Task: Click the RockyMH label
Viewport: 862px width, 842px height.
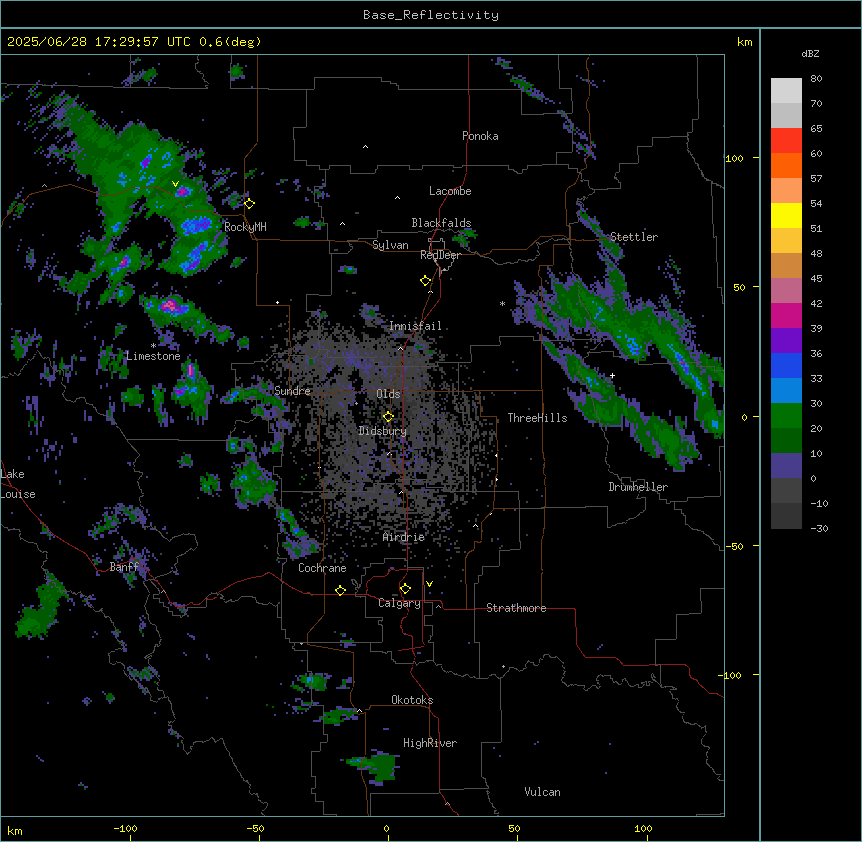Action: point(245,226)
